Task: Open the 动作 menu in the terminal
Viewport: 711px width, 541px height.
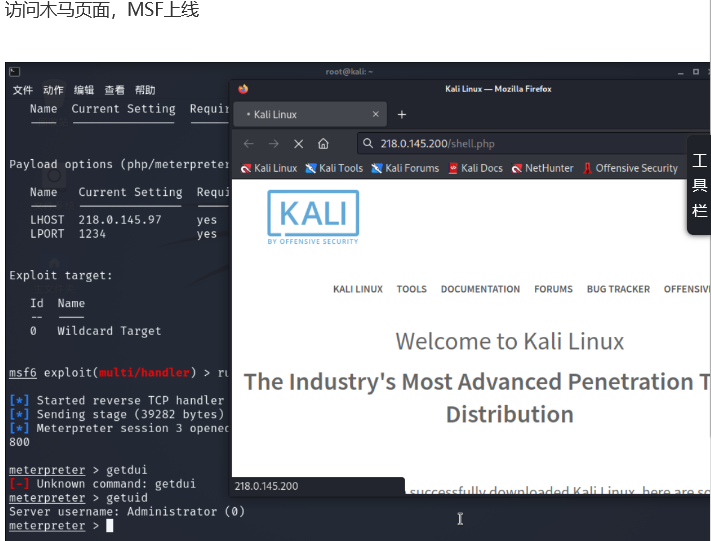Action: coord(53,90)
